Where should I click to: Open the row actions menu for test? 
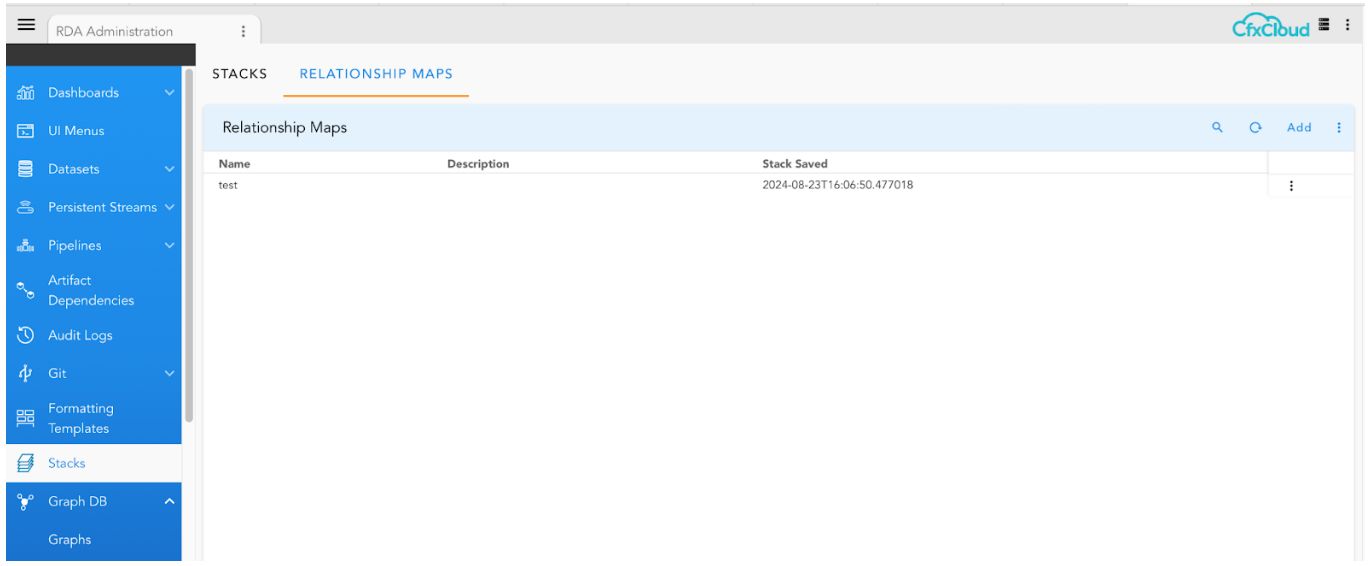click(1291, 186)
